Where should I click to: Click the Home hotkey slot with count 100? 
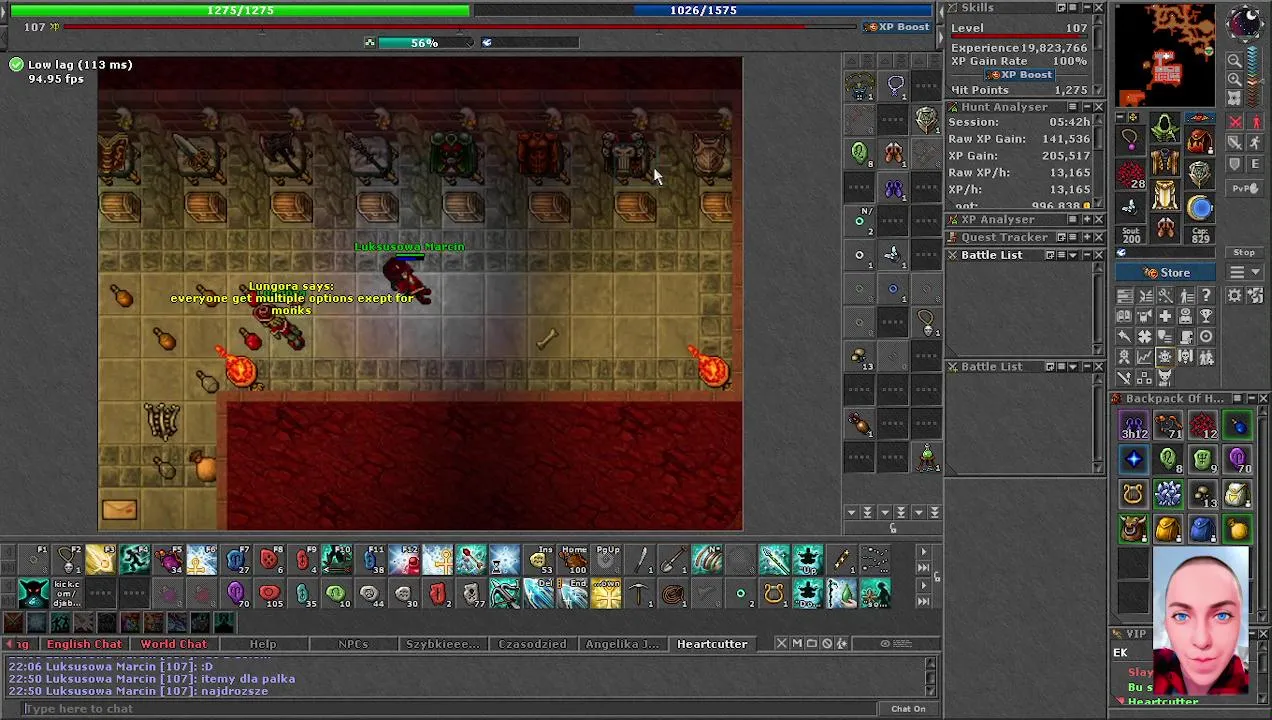(x=573, y=560)
